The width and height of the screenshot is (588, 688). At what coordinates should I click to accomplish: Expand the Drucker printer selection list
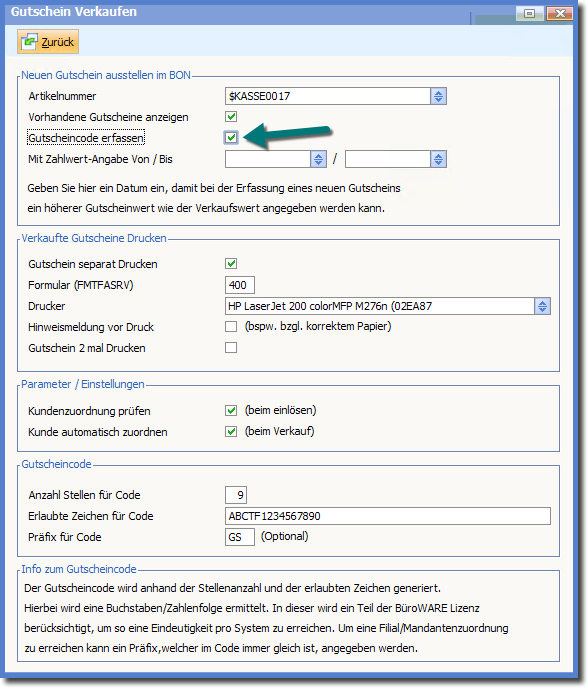click(x=542, y=306)
